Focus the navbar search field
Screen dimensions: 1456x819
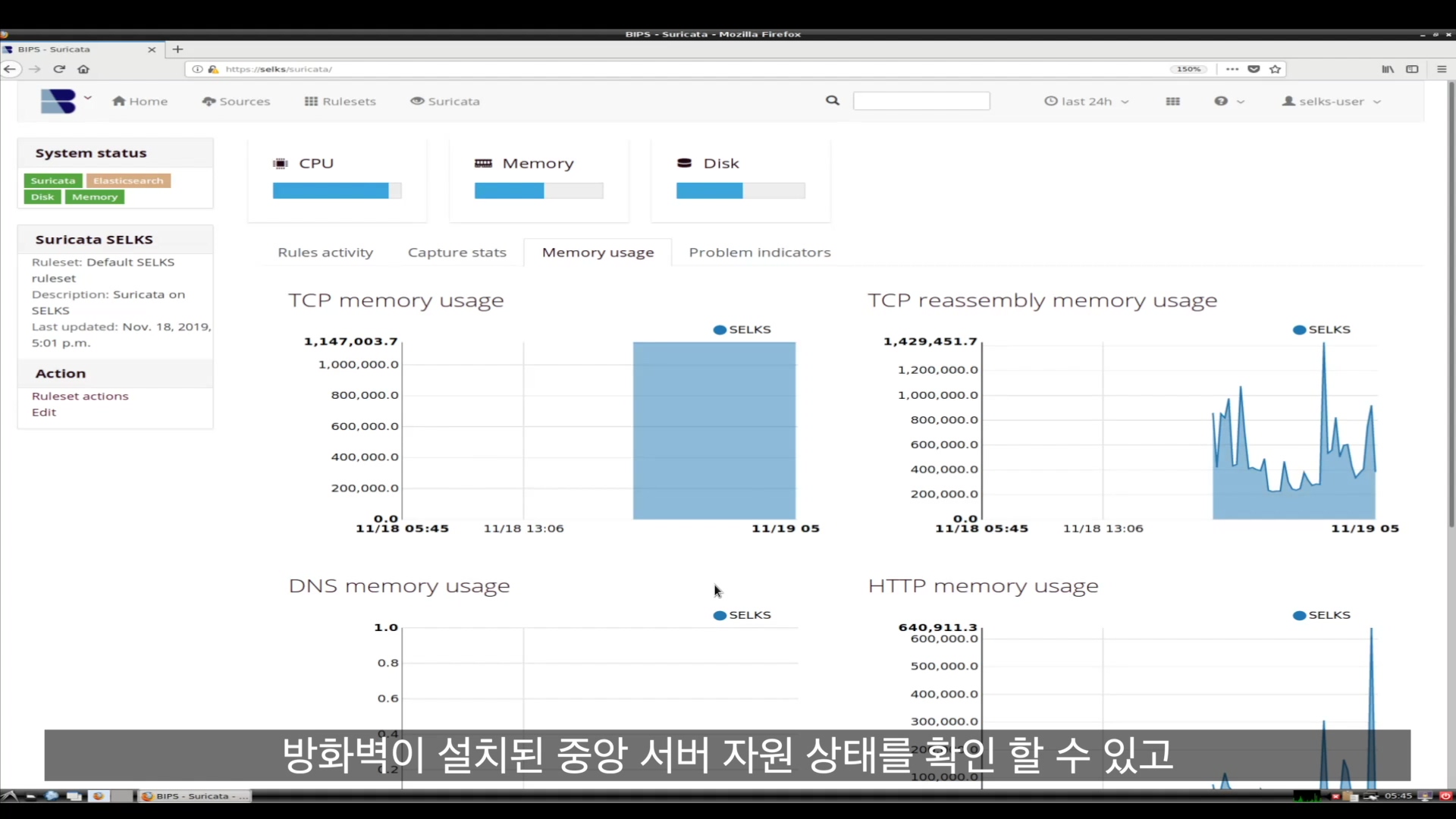pyautogui.click(x=921, y=101)
